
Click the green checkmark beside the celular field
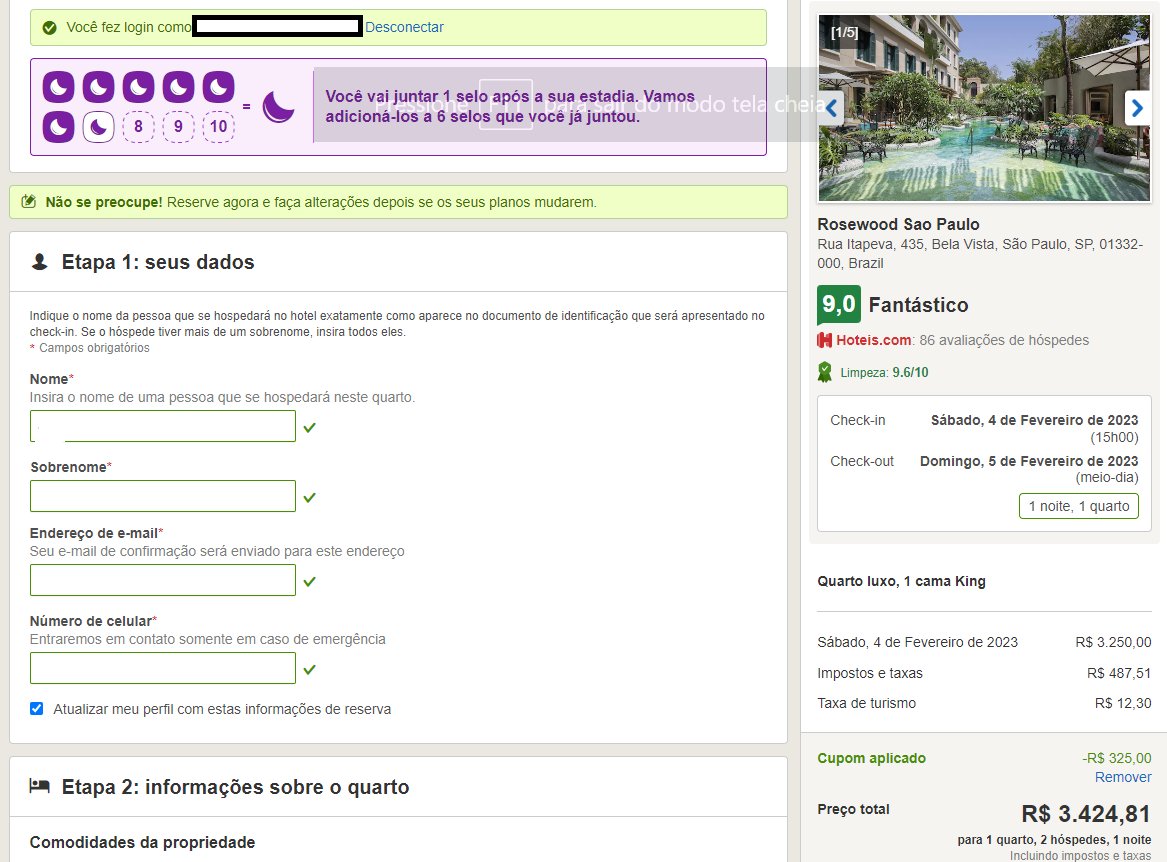[310, 669]
